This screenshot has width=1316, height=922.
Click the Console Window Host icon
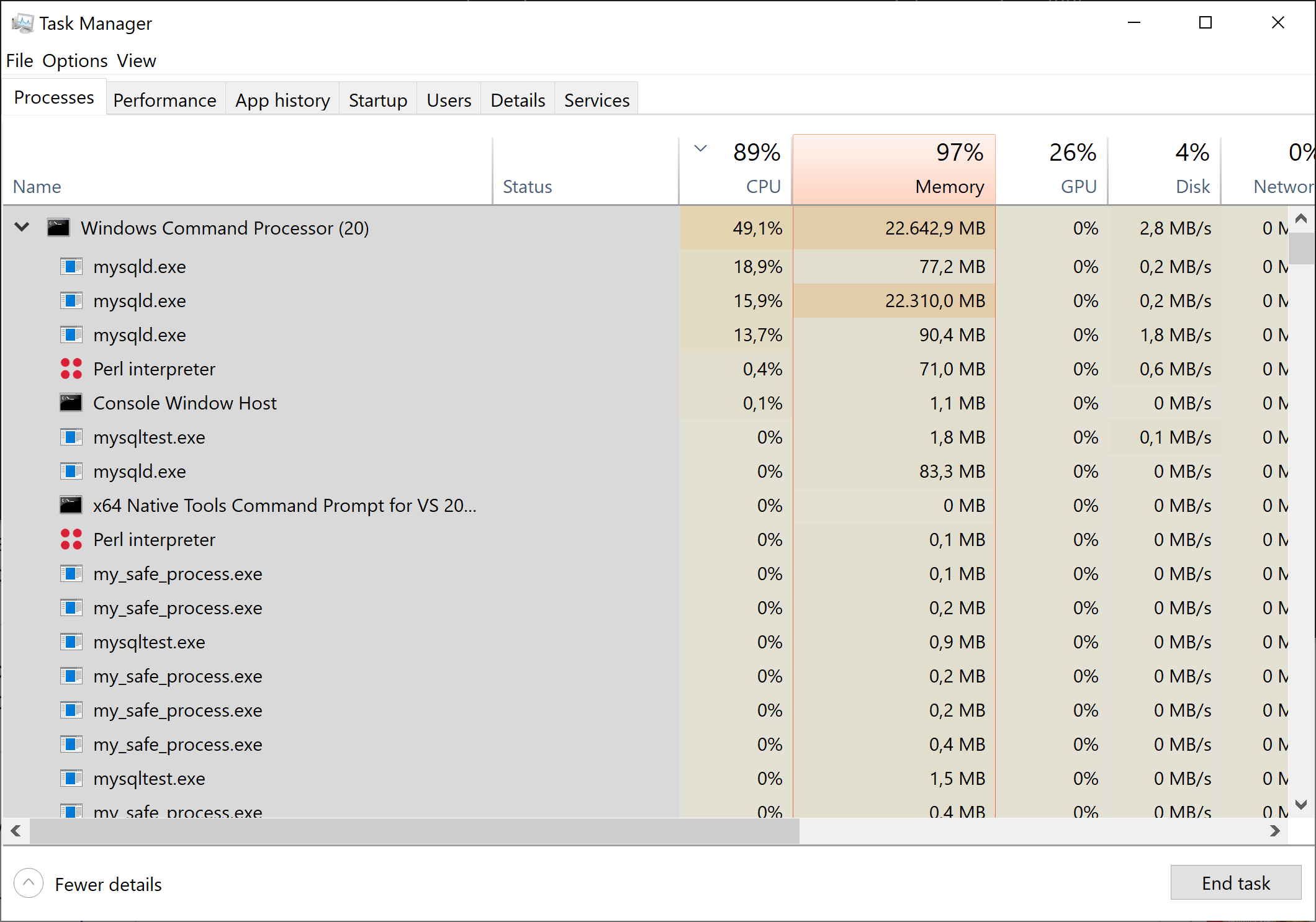(71, 403)
